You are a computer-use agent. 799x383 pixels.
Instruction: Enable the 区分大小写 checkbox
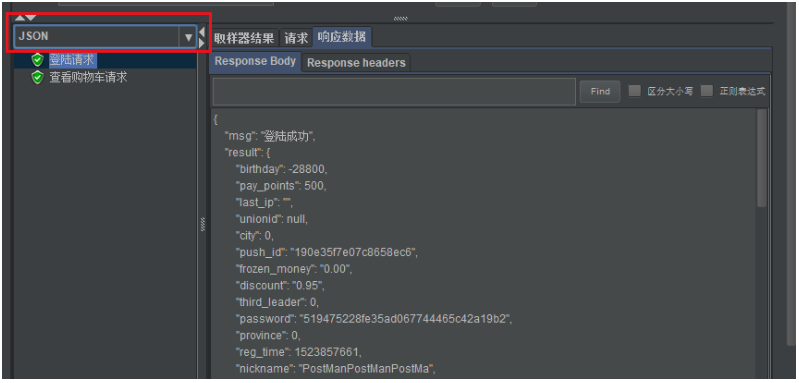pos(634,91)
